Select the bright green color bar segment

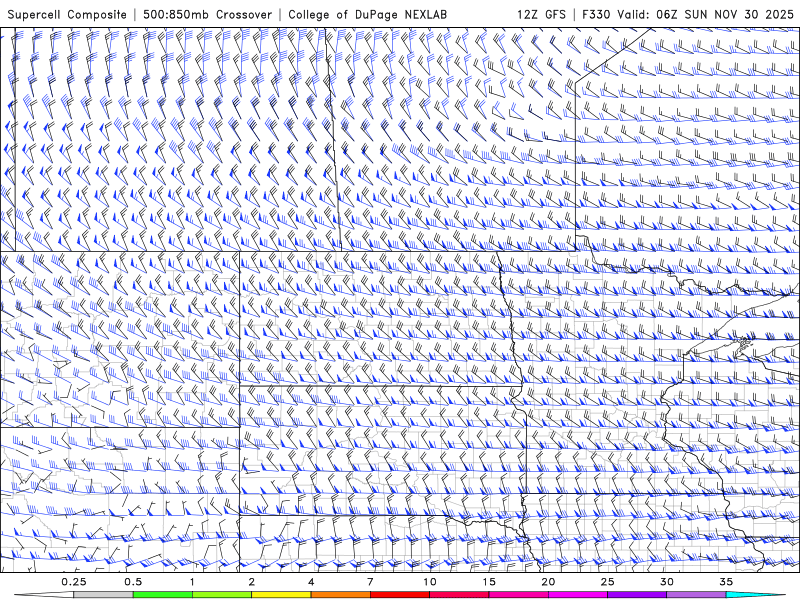[163, 595]
